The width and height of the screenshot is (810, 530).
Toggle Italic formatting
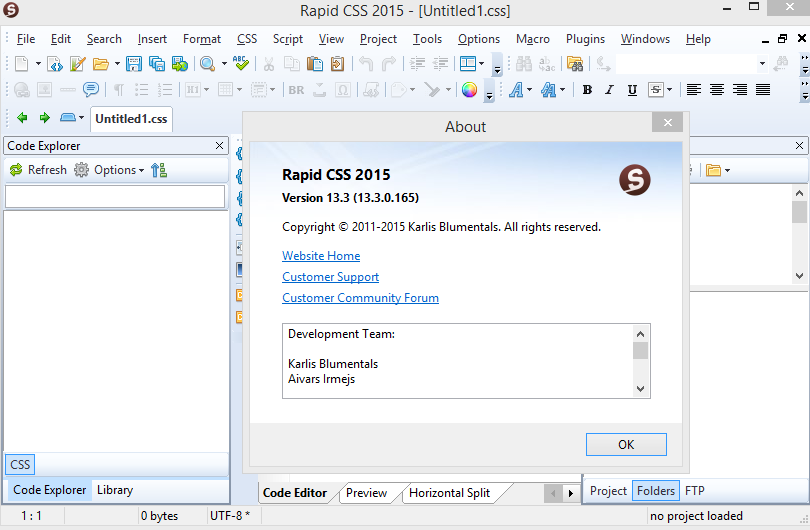click(610, 90)
